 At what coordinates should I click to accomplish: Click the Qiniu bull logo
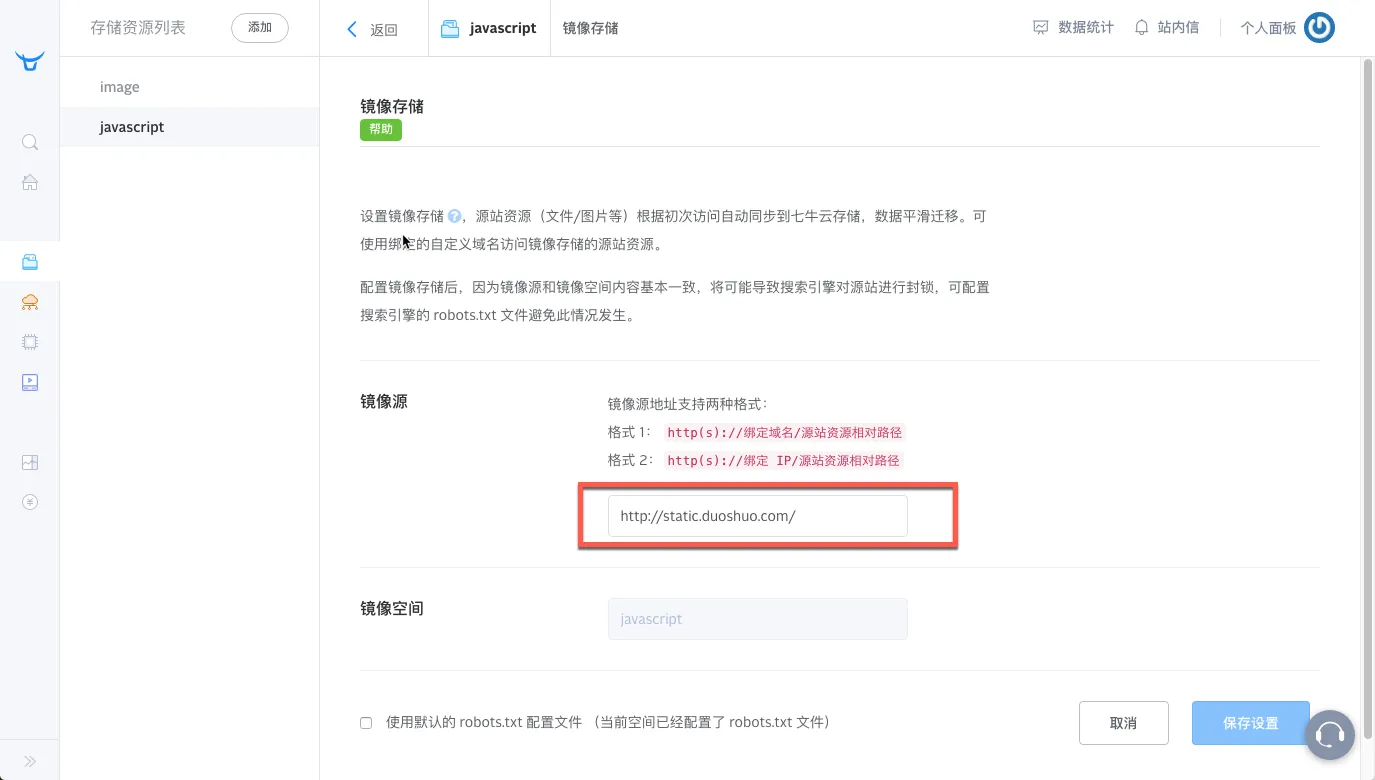coord(30,62)
